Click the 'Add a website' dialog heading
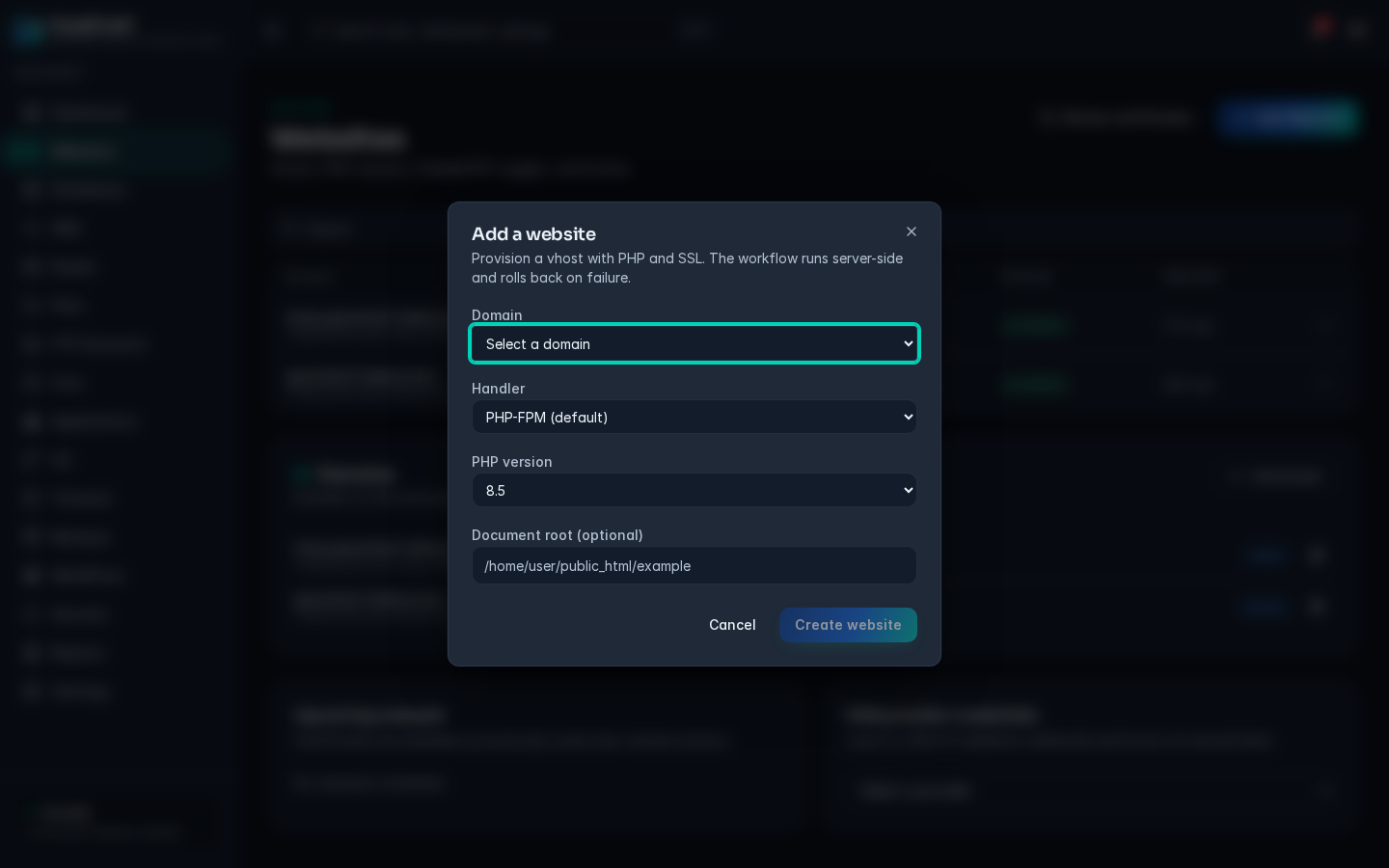Screen dimensions: 1389x868 point(533,233)
